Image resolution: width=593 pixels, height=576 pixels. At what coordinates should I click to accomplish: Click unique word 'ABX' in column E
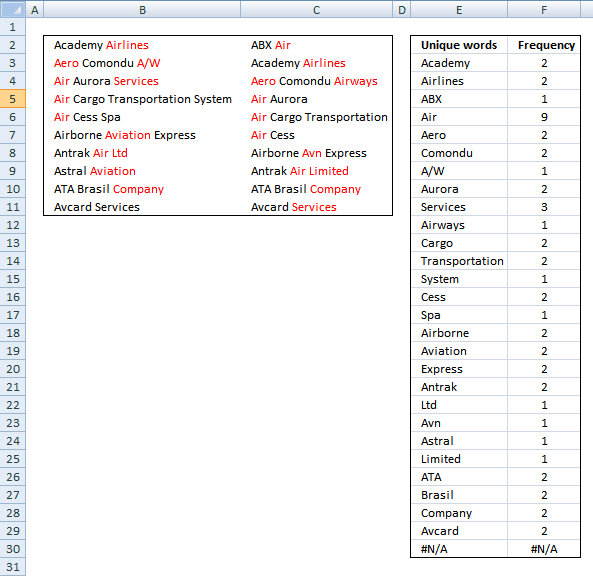tap(459, 99)
